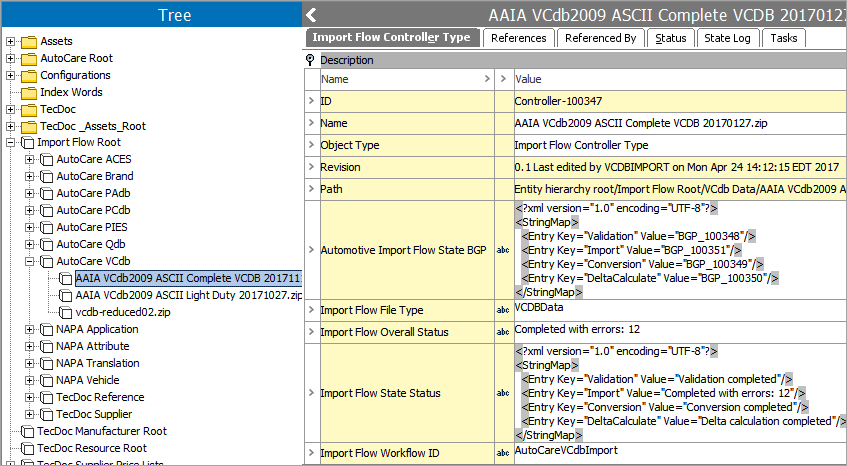Click the vcdb-reduced02.zip node icon
Viewport: 847px width, 466px height.
click(x=66, y=313)
